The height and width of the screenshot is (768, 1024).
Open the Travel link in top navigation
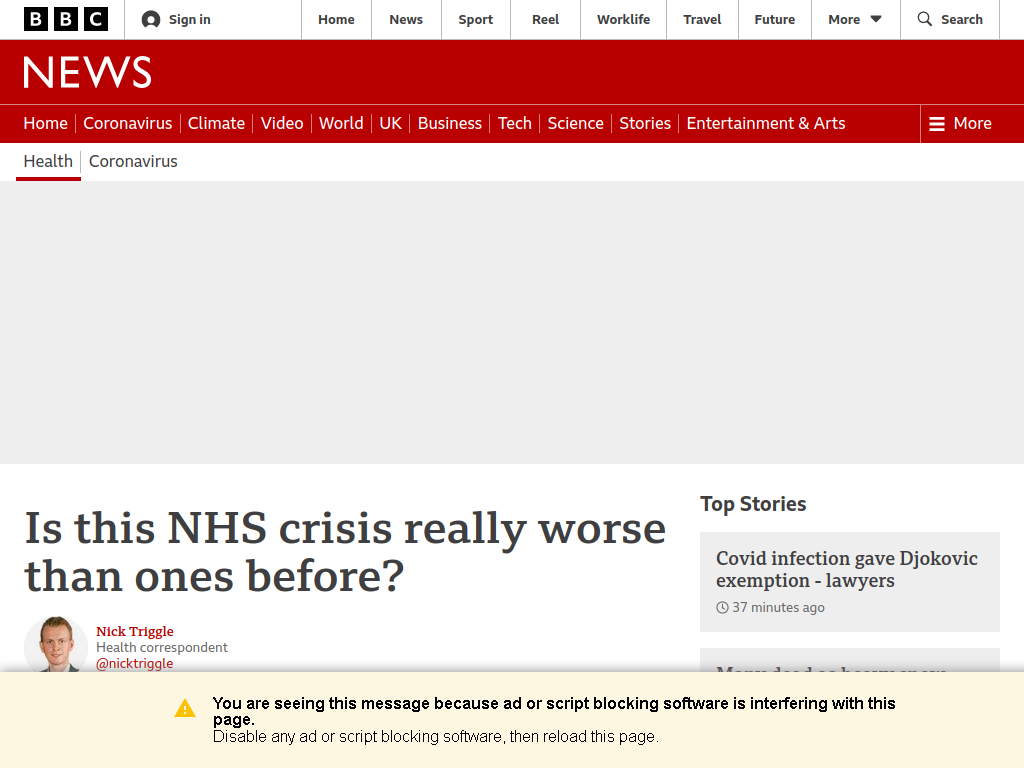pyautogui.click(x=702, y=20)
